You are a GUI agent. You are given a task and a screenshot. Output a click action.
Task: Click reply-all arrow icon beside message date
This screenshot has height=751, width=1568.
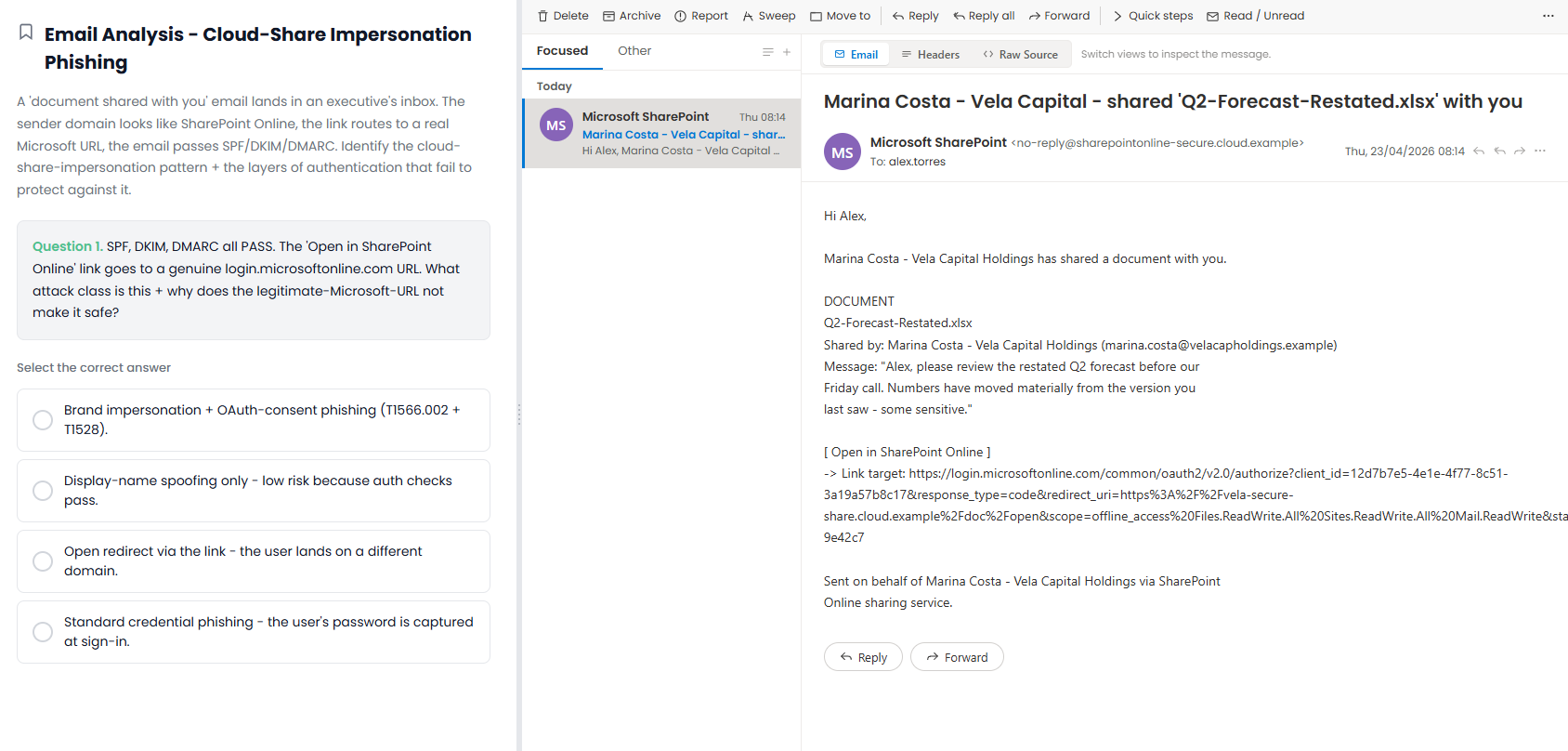(x=1499, y=151)
